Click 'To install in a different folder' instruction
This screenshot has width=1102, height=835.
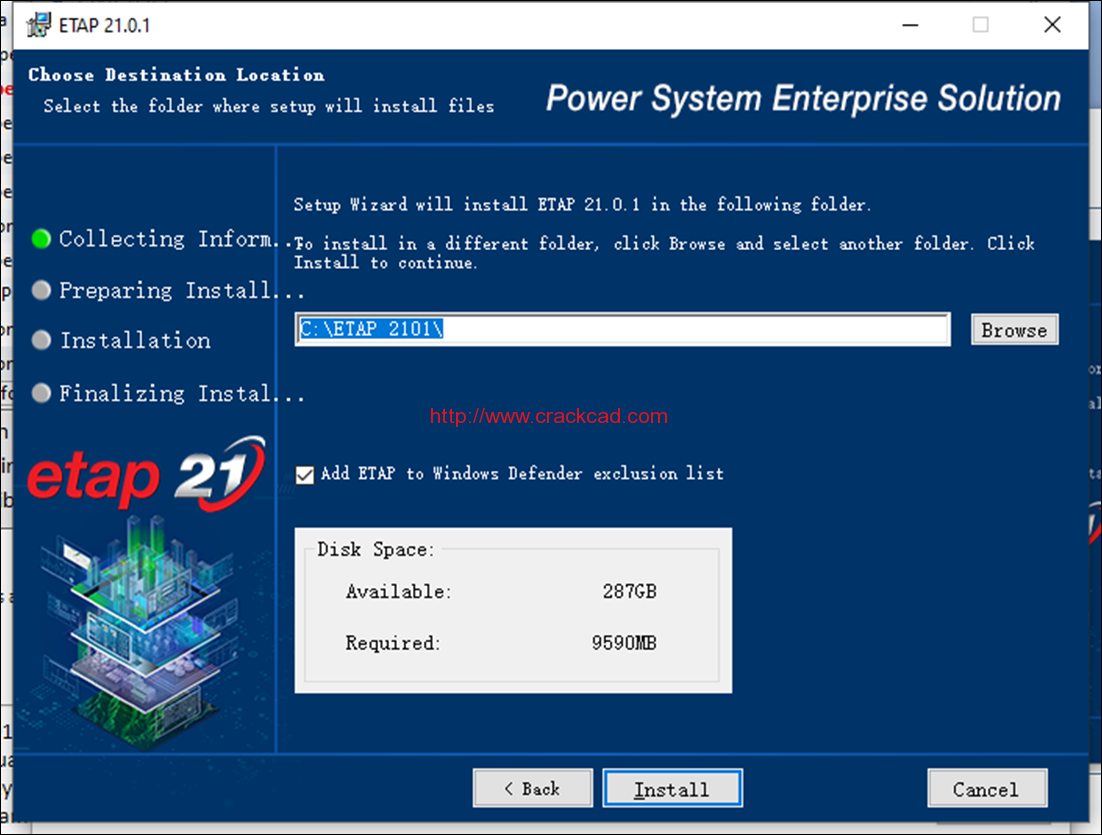tap(664, 252)
